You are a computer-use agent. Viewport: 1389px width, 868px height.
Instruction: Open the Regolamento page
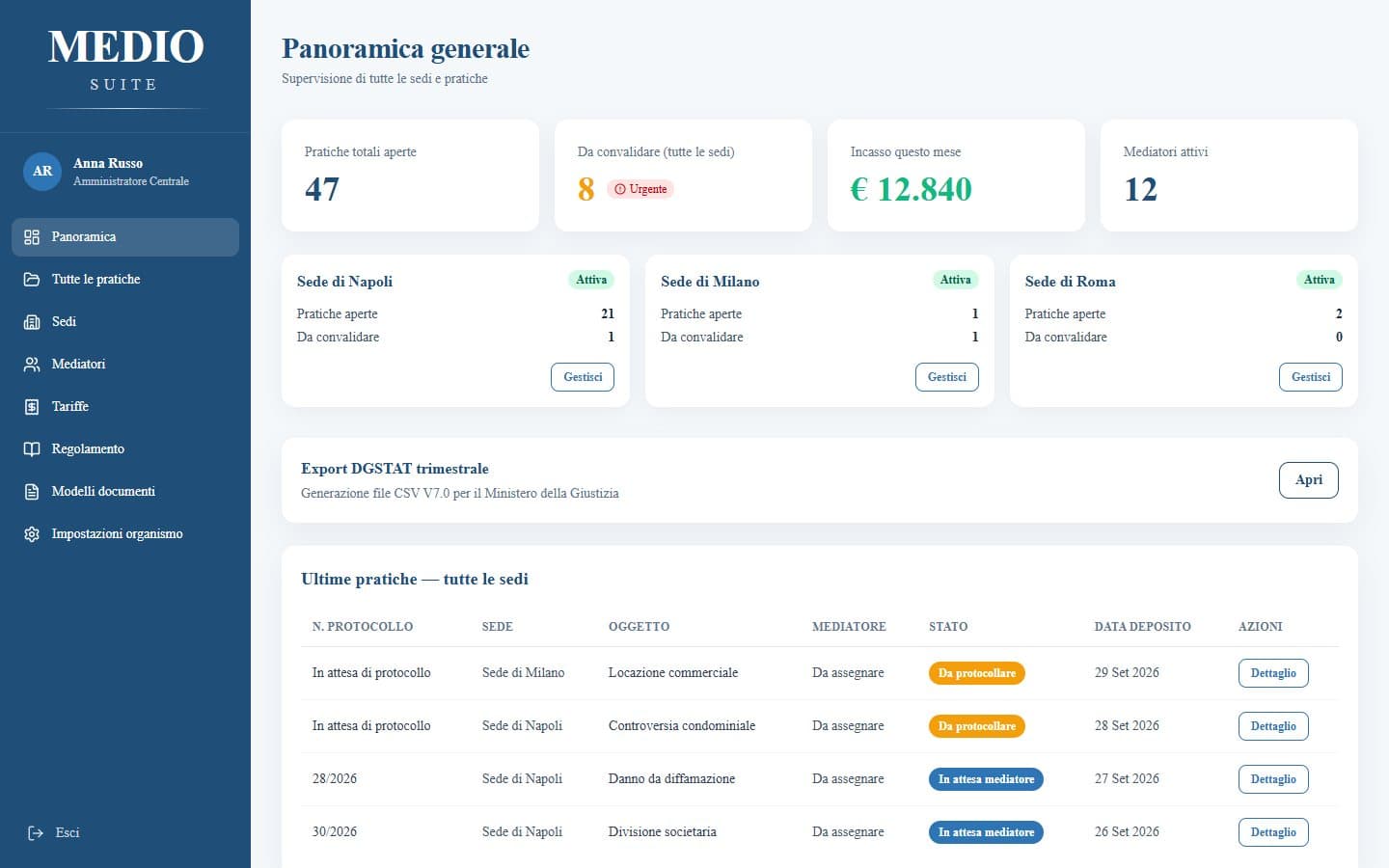tap(125, 449)
